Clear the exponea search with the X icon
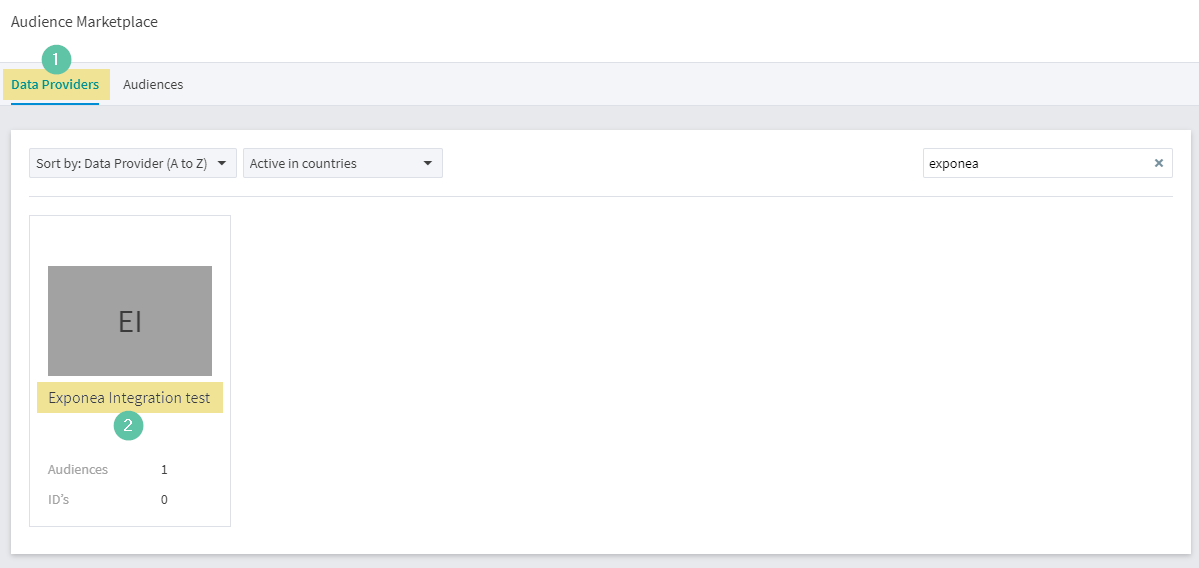 pos(1158,163)
